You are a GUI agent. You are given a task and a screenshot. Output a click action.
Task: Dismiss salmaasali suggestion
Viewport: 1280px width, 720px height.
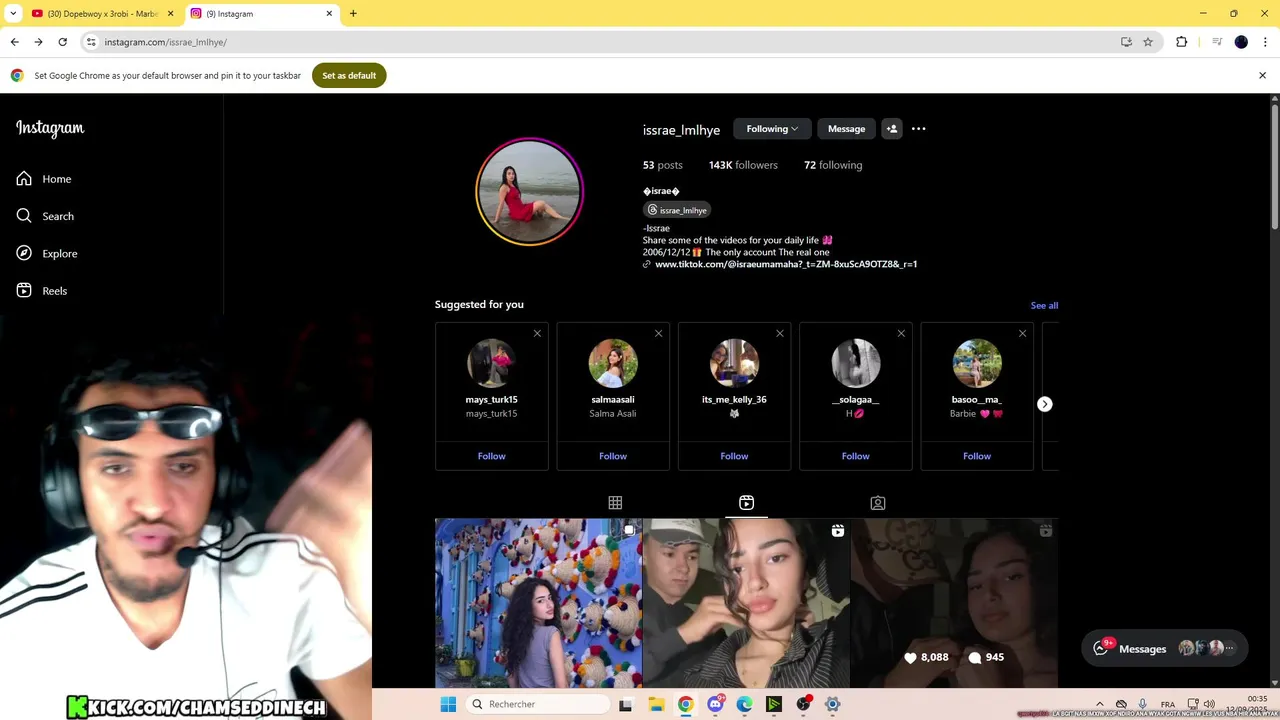(x=658, y=333)
